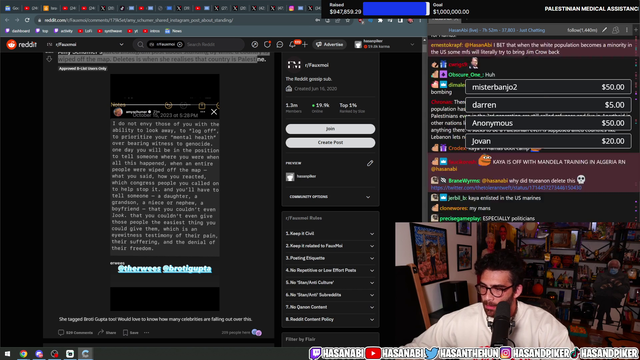Open the @brotigupta mention link
The image size is (640, 360).
(187, 269)
